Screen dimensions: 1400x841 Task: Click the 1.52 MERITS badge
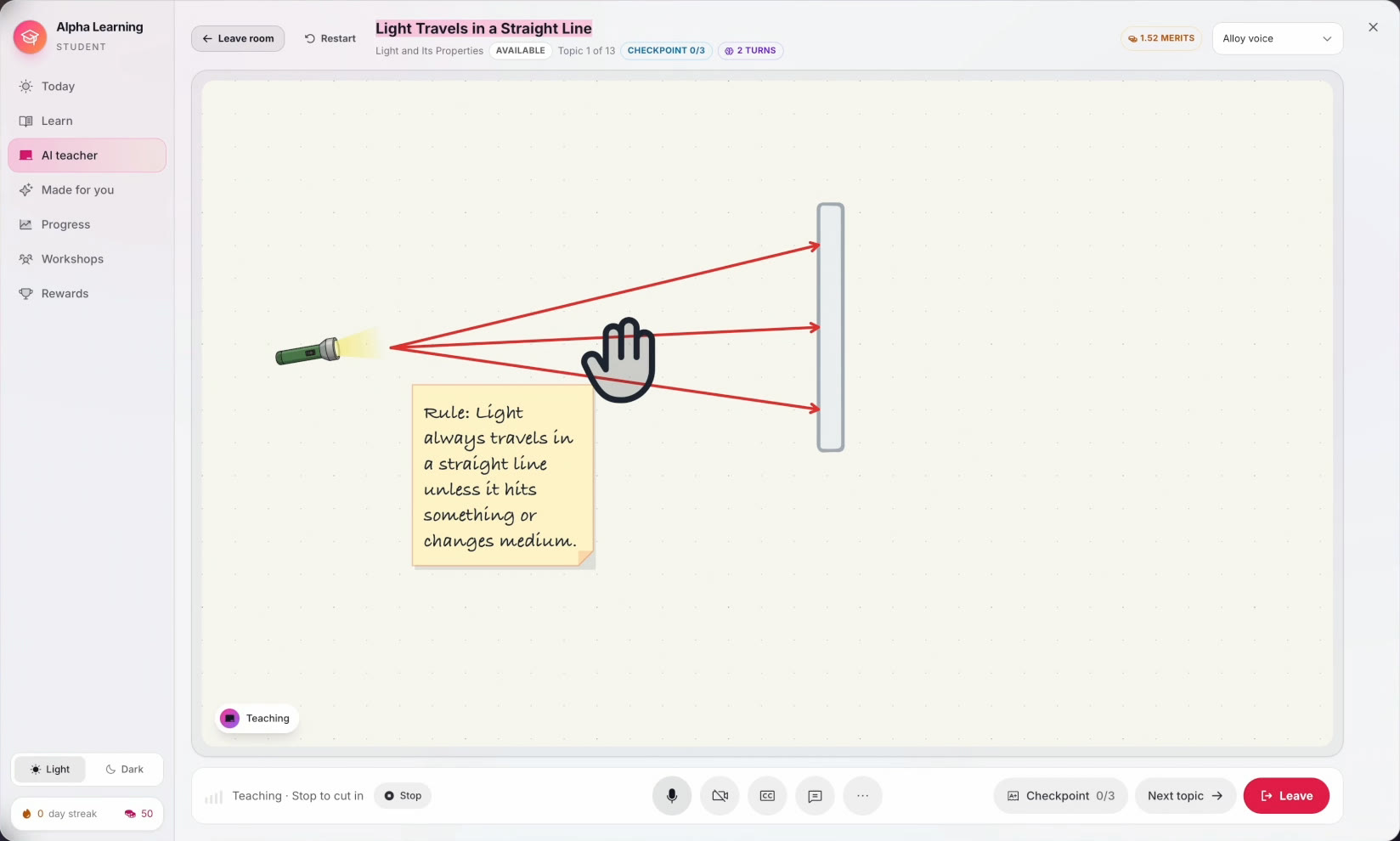click(x=1160, y=38)
